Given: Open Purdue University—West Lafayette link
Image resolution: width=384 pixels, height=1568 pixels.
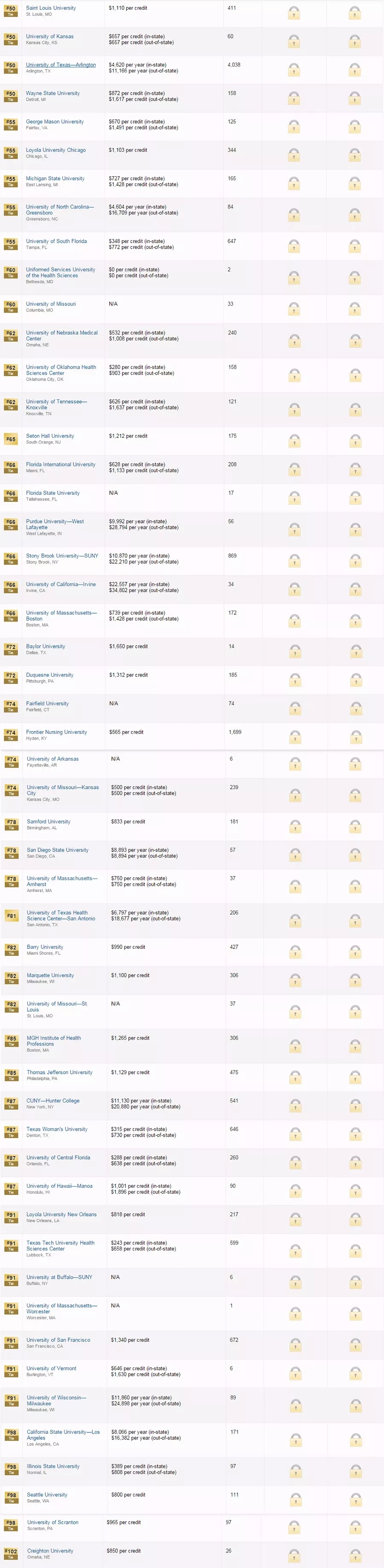Looking at the screenshot, I should 55,524.
